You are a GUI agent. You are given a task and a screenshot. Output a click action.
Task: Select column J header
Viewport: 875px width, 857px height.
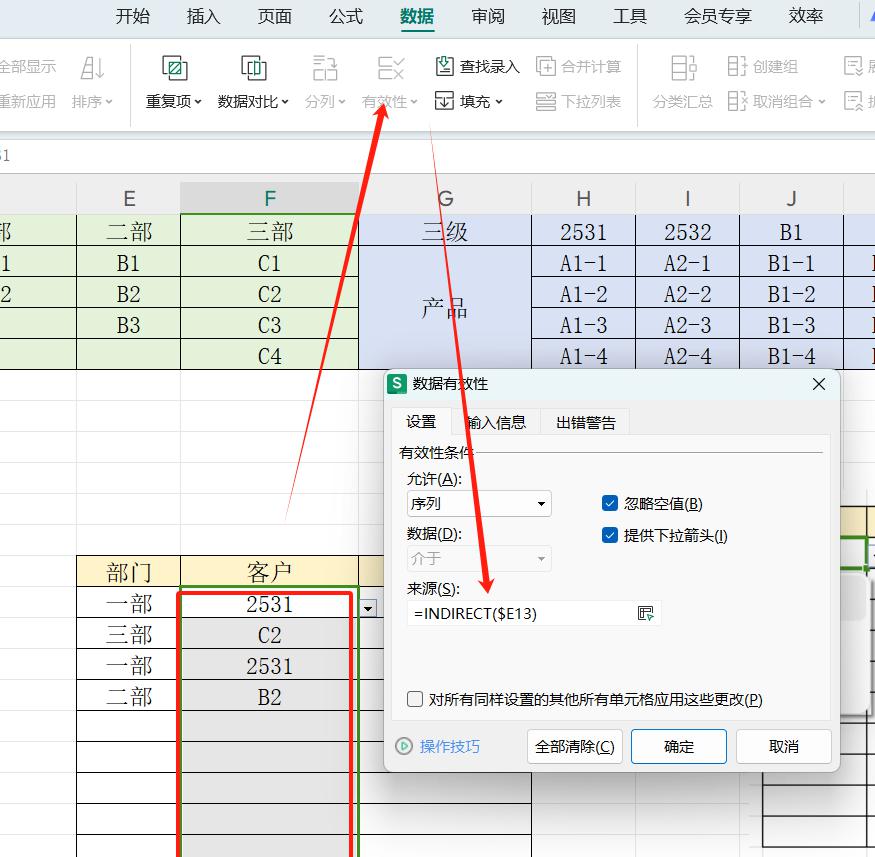point(791,198)
